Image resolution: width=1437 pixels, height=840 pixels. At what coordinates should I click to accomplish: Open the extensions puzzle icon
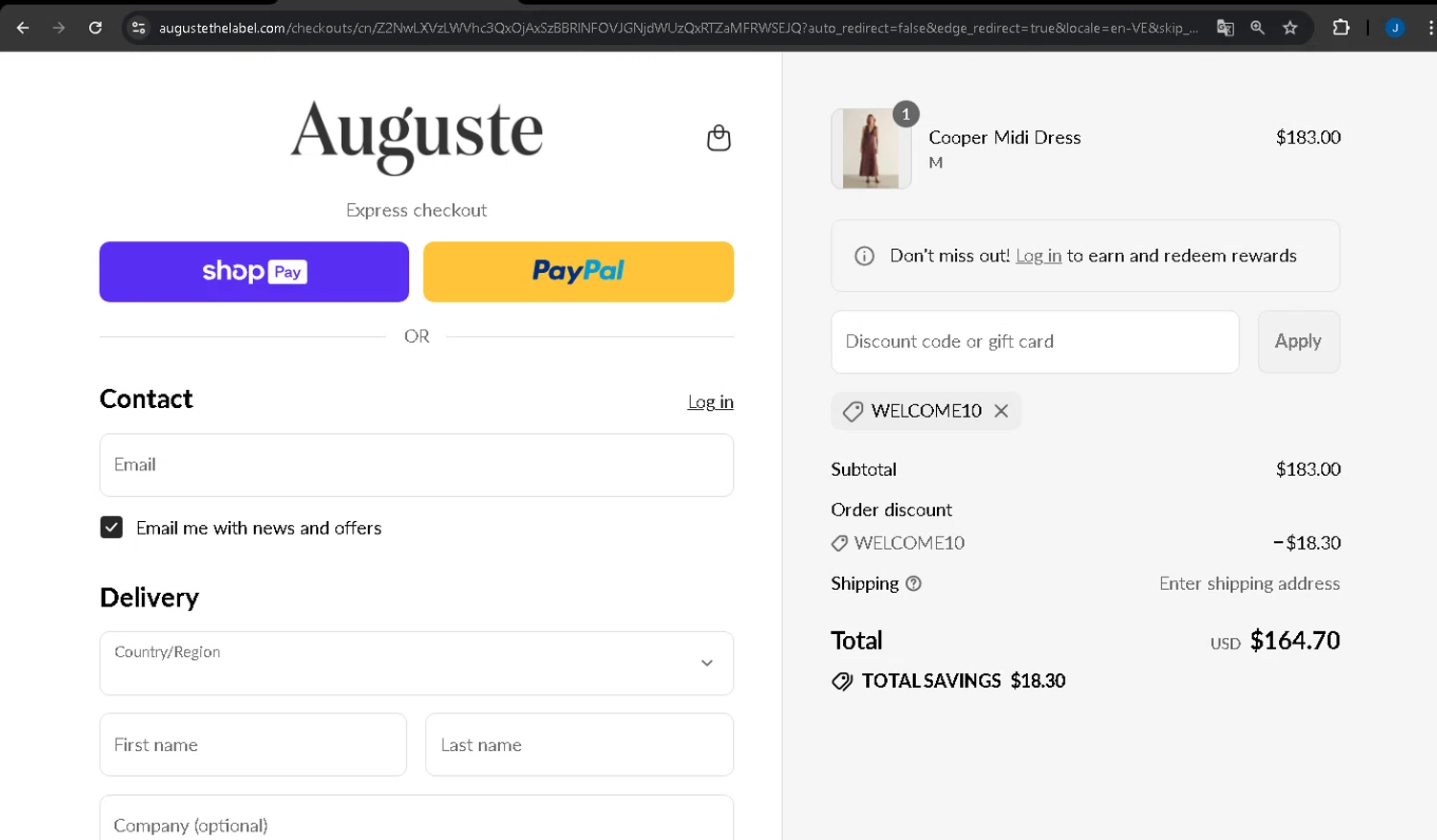pos(1341,28)
